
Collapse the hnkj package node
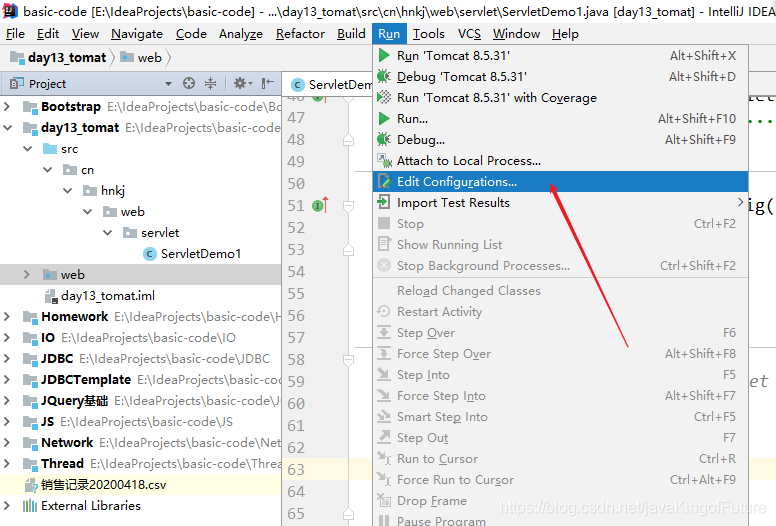(67, 191)
